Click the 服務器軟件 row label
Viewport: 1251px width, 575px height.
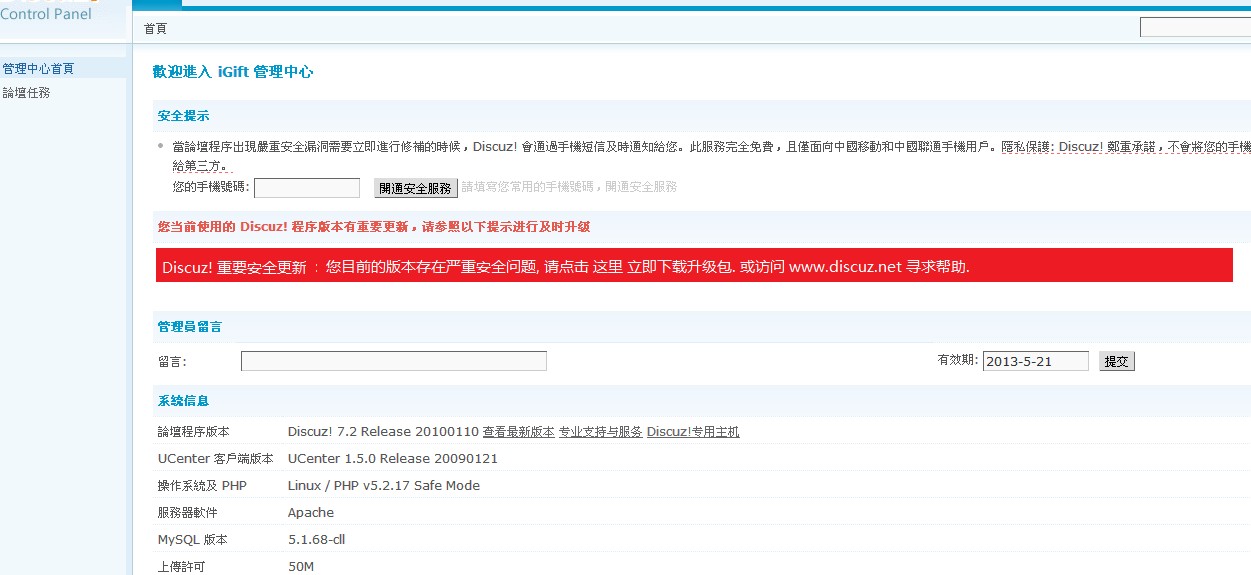[x=188, y=513]
